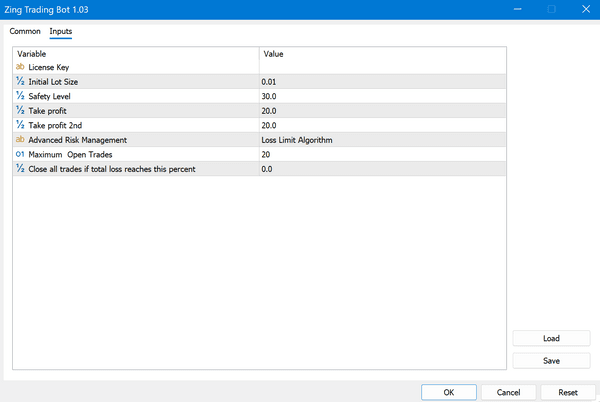Open the Loss Limit Algorithm value cell
Image resolution: width=600 pixels, height=402 pixels.
(380, 140)
